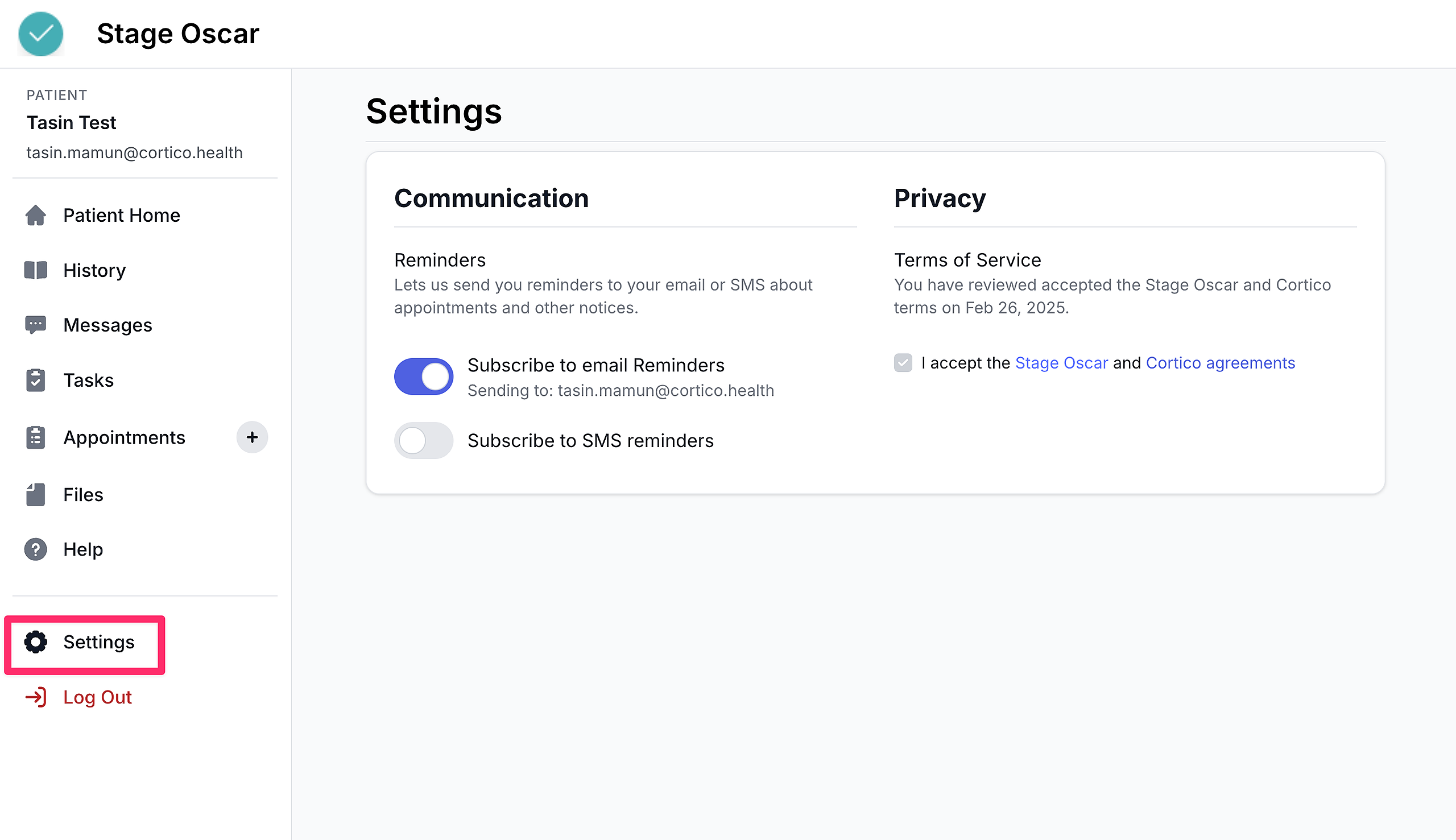Open the Stage Oscar agreement link

(1061, 363)
